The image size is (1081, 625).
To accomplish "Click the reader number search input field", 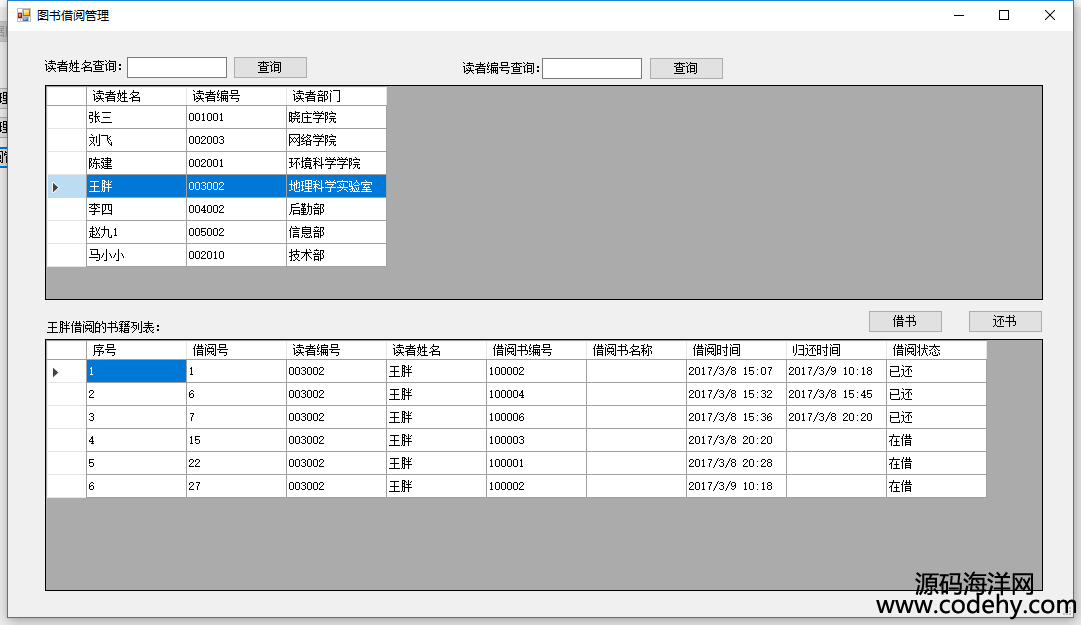I will [x=591, y=68].
